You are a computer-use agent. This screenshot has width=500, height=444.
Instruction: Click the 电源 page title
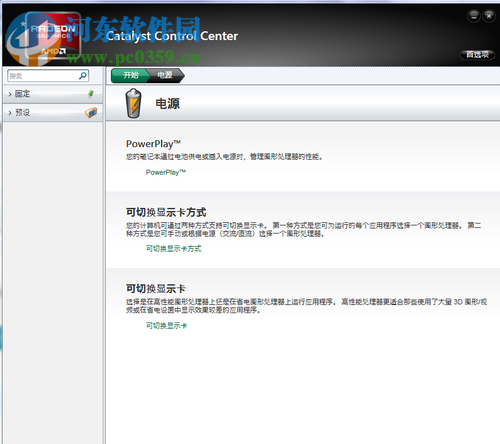coord(167,104)
